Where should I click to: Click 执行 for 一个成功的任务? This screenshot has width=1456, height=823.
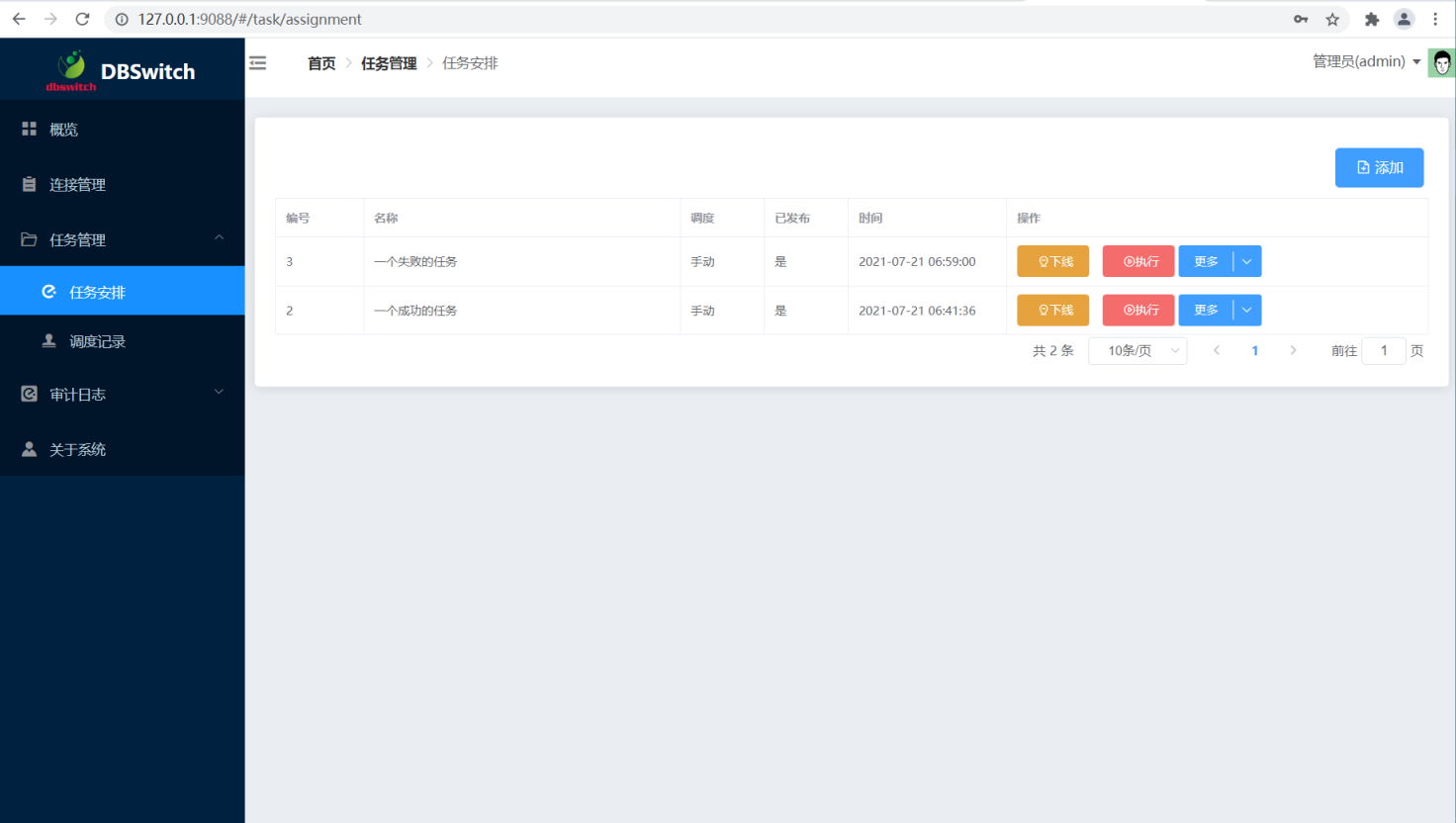tap(1138, 311)
